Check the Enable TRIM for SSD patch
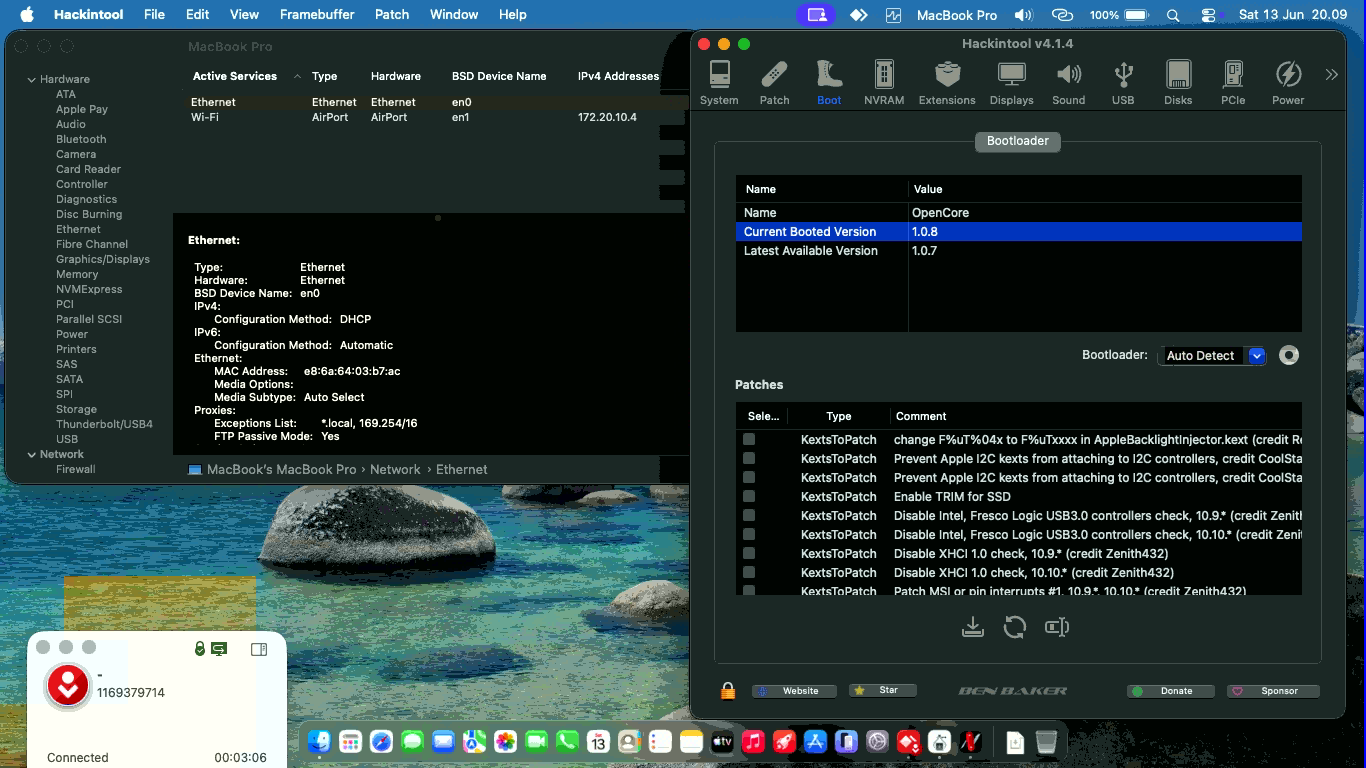Image resolution: width=1366 pixels, height=768 pixels. pos(749,496)
